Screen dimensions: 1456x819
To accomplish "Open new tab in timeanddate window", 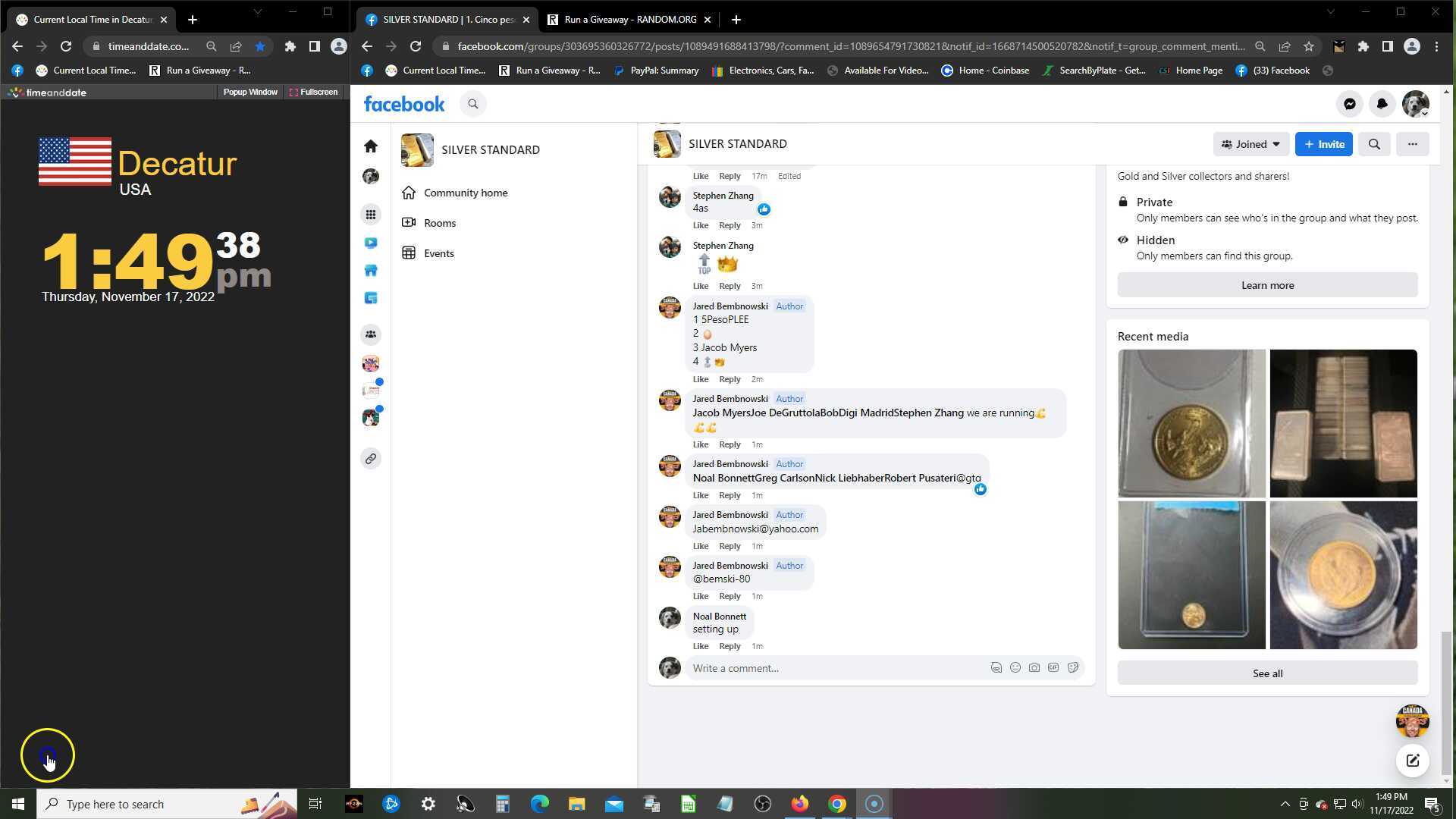I will point(193,20).
